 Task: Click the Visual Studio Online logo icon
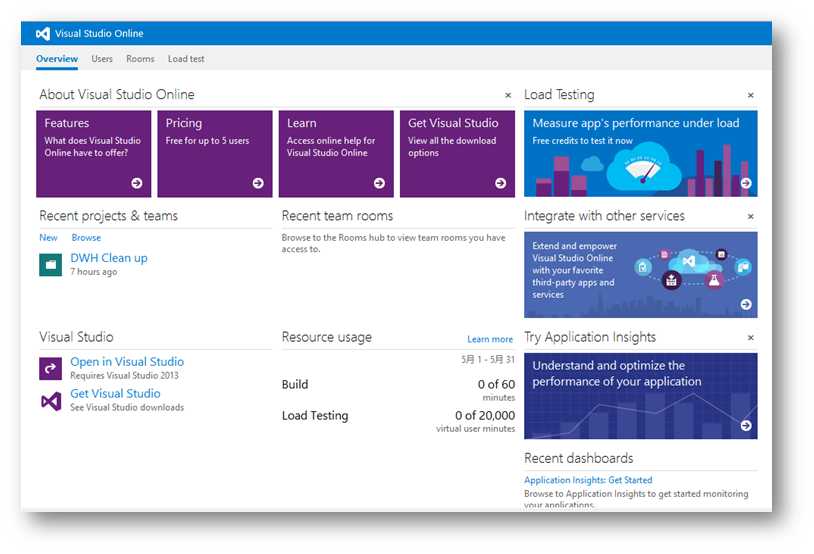point(43,33)
